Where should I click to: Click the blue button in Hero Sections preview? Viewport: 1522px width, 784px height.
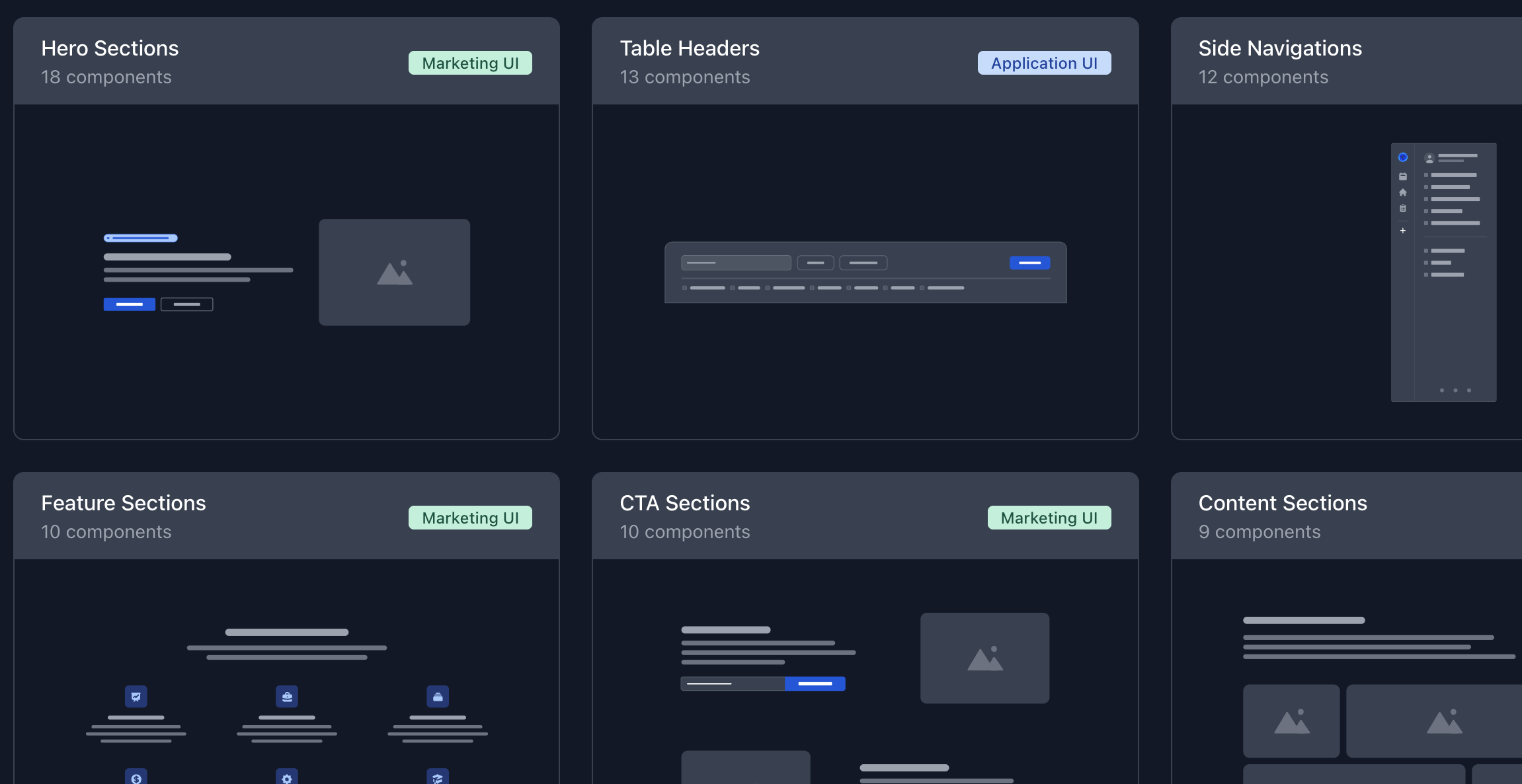tap(130, 304)
